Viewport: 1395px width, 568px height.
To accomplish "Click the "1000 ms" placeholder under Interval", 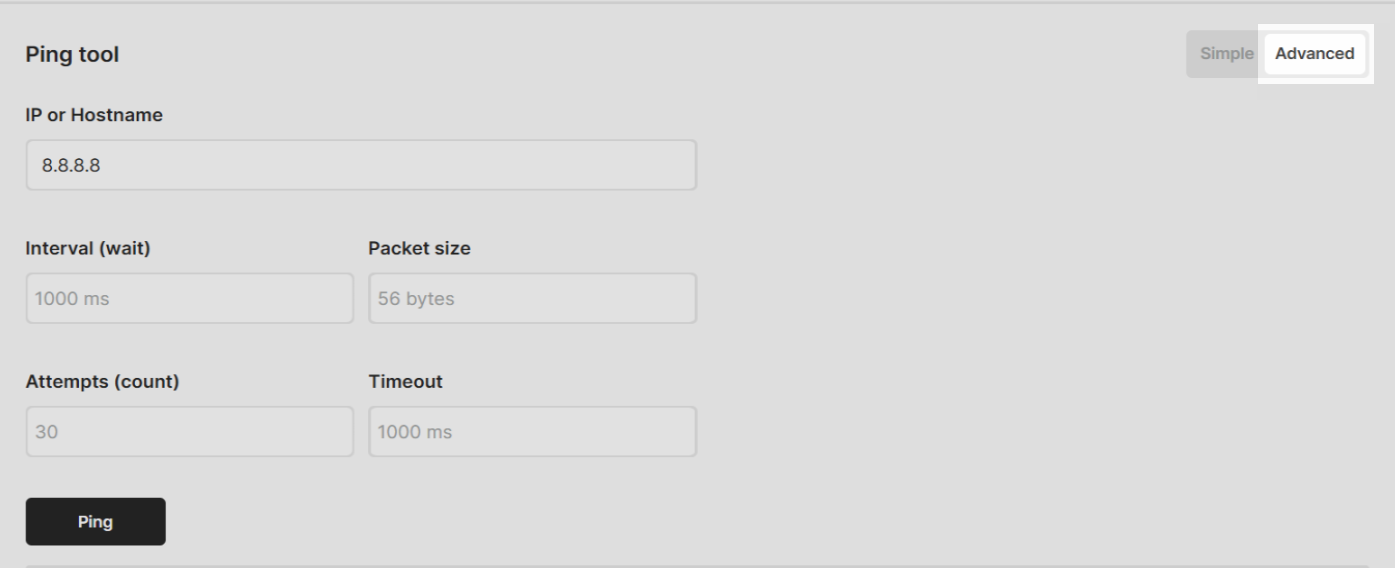I will 71,298.
